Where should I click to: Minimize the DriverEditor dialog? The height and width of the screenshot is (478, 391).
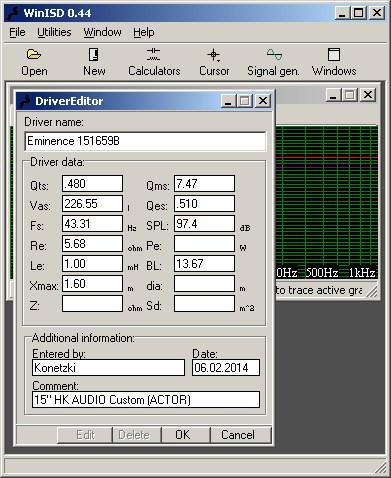(228, 101)
